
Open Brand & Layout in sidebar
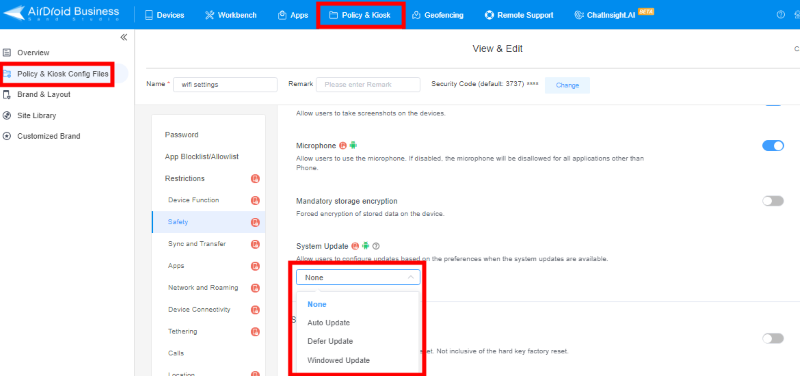(44, 94)
